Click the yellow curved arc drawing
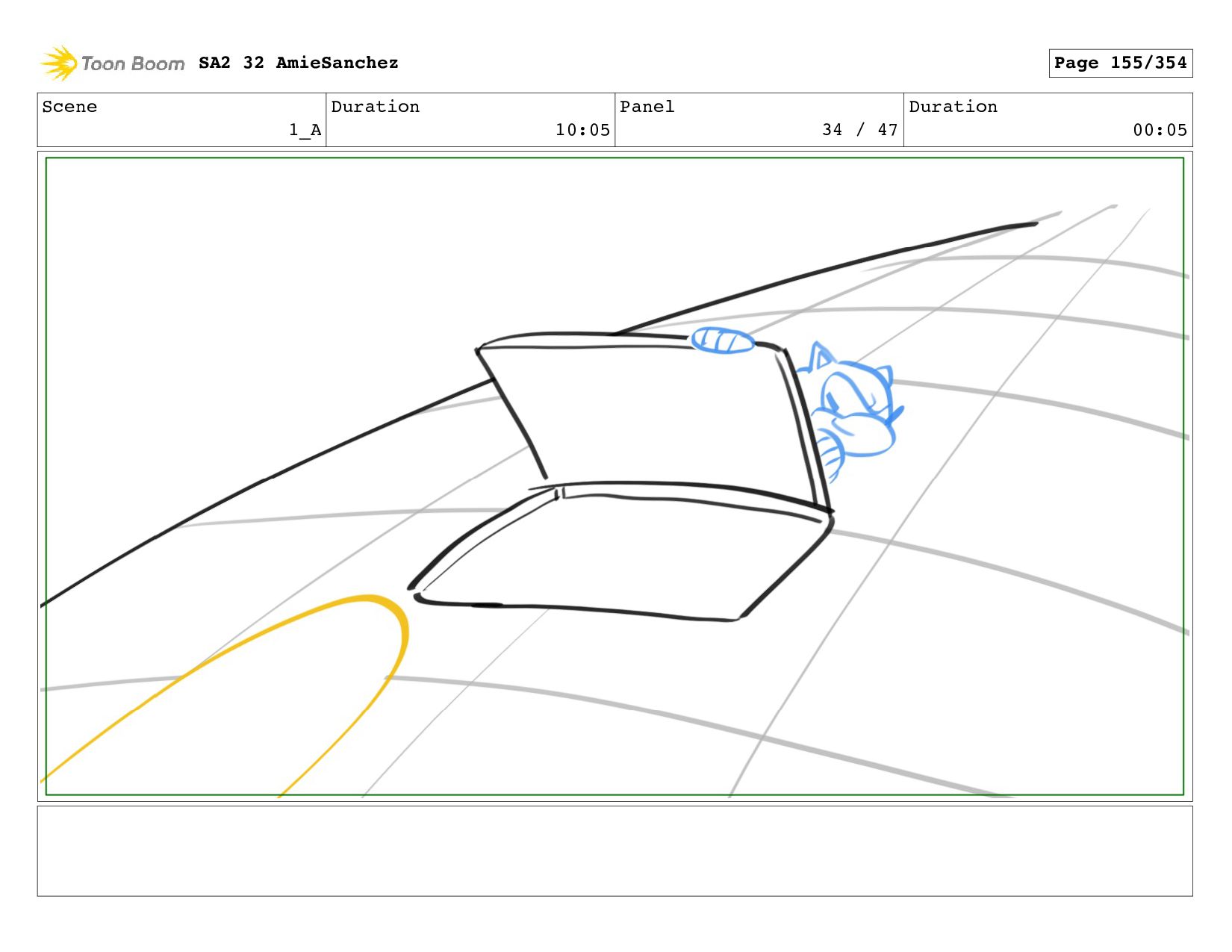Screen dimensions: 1232x952 pyautogui.click(x=224, y=694)
